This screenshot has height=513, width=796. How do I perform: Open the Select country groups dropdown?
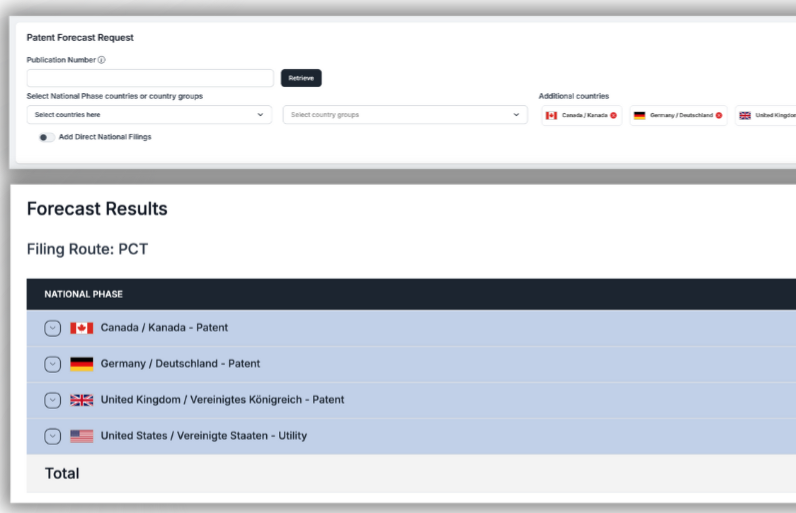pos(405,115)
